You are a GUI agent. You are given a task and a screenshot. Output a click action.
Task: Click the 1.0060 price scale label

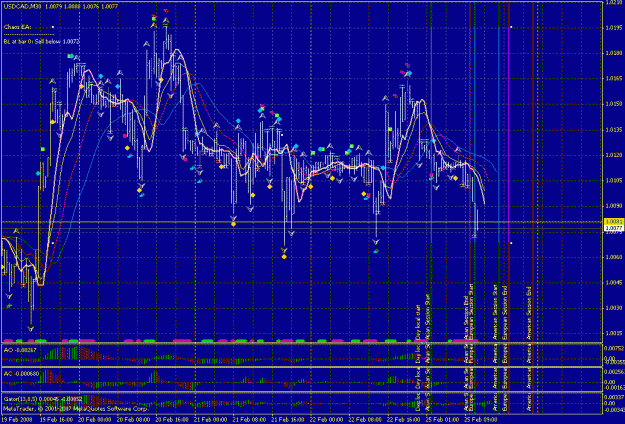[x=614, y=257]
